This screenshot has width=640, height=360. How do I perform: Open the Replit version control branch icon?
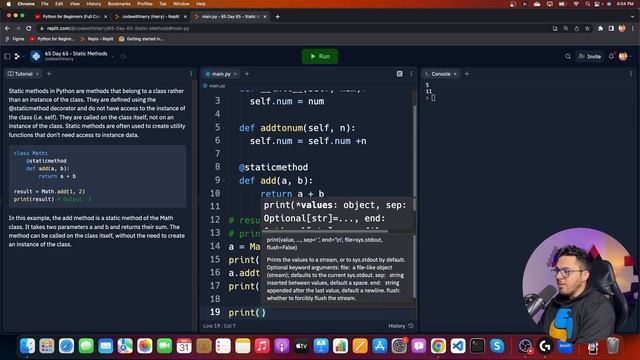(x=17, y=56)
